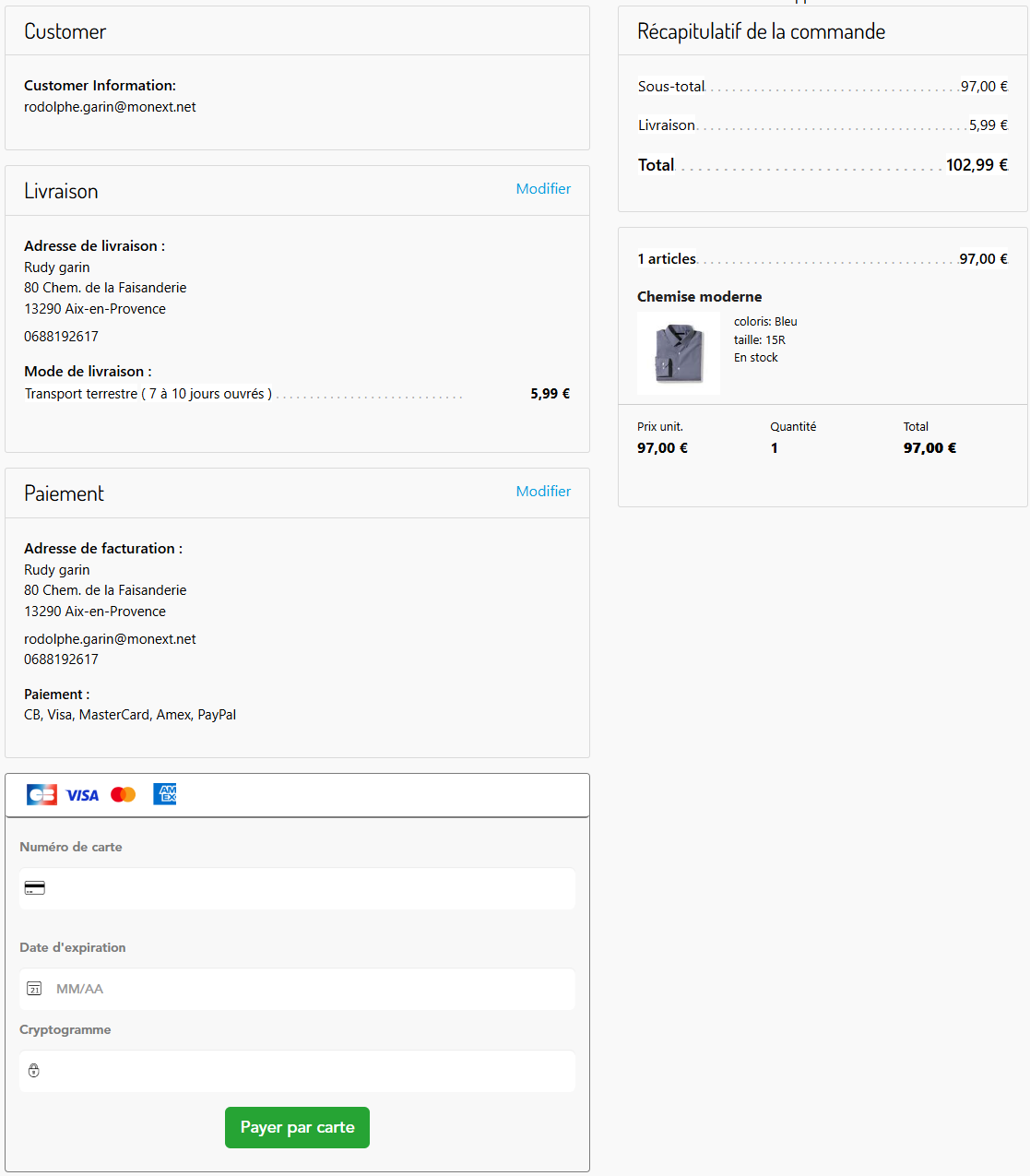
Task: Click the Chemise moderne product title
Action: coord(700,296)
